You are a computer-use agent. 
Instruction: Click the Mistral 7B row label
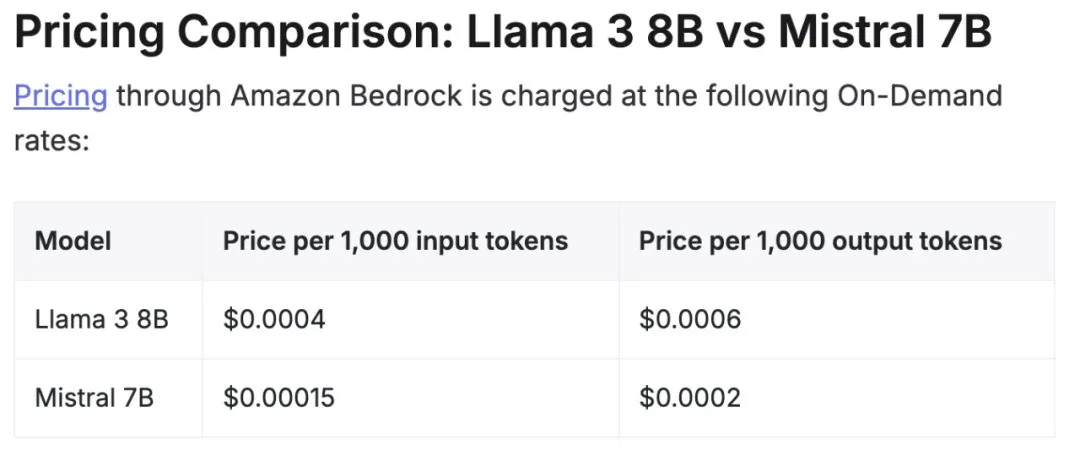point(94,398)
